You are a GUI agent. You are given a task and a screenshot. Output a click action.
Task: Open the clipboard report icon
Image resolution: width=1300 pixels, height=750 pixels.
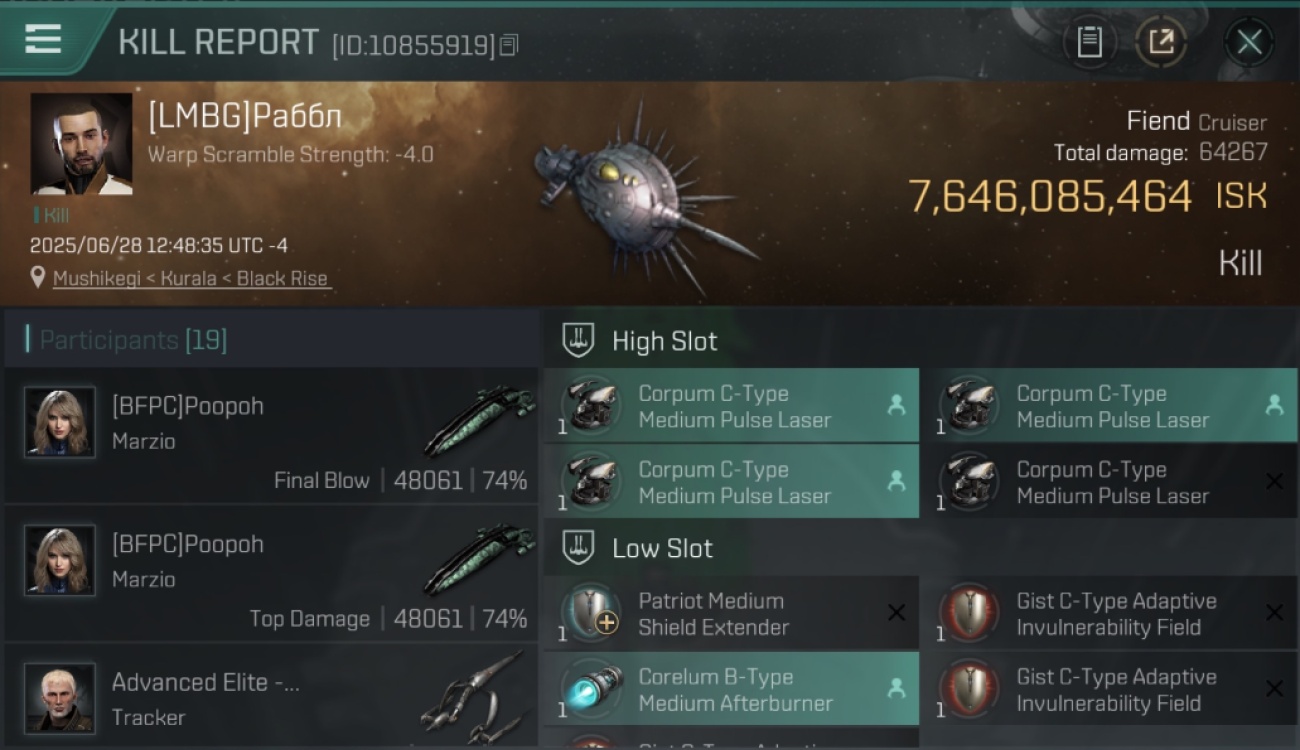pos(1089,42)
